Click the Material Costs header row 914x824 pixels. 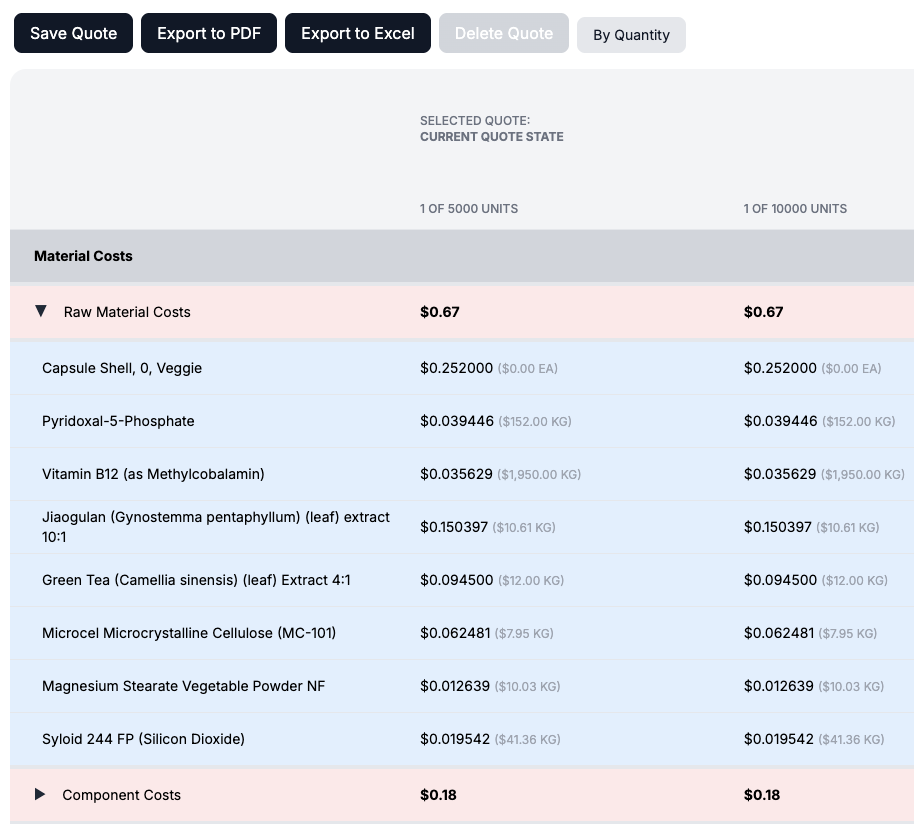point(83,256)
